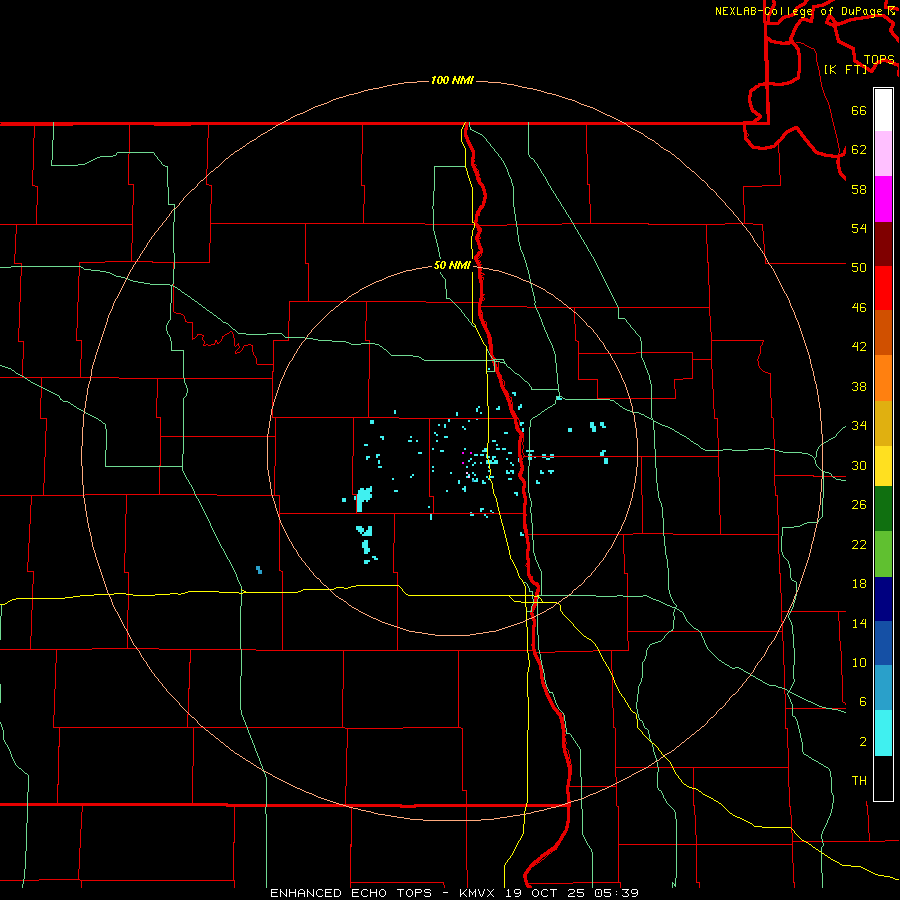Pick the dark maroon swatch in the legend

pos(883,244)
